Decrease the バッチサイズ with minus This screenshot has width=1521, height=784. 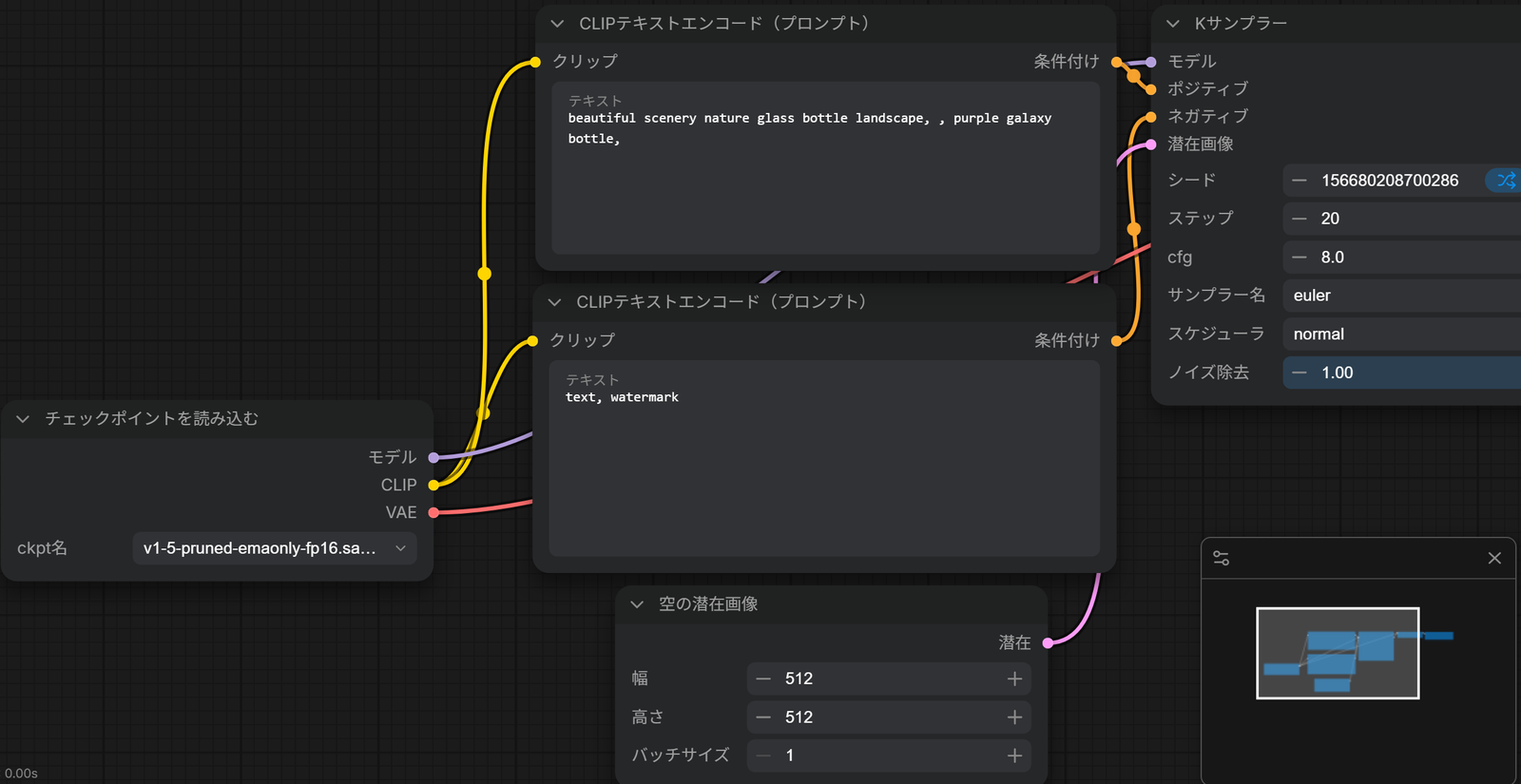[763, 755]
